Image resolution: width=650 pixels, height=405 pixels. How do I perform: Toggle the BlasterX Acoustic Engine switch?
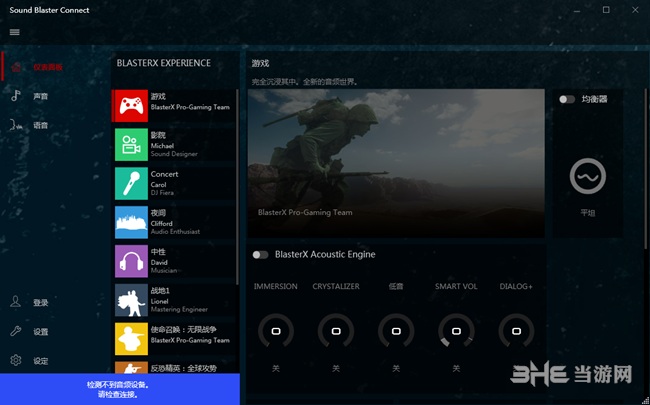(x=260, y=255)
